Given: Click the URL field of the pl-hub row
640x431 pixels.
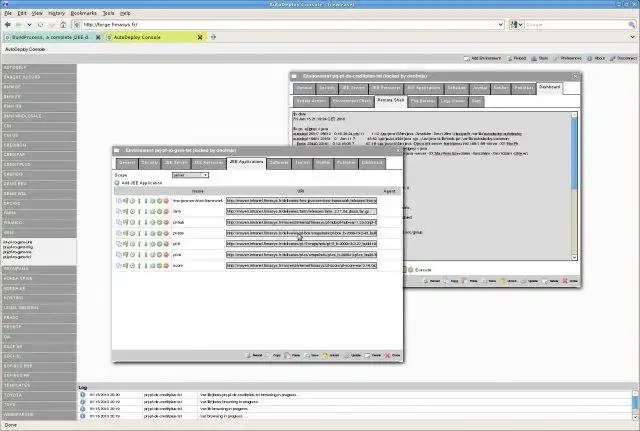Looking at the screenshot, I should [302, 222].
